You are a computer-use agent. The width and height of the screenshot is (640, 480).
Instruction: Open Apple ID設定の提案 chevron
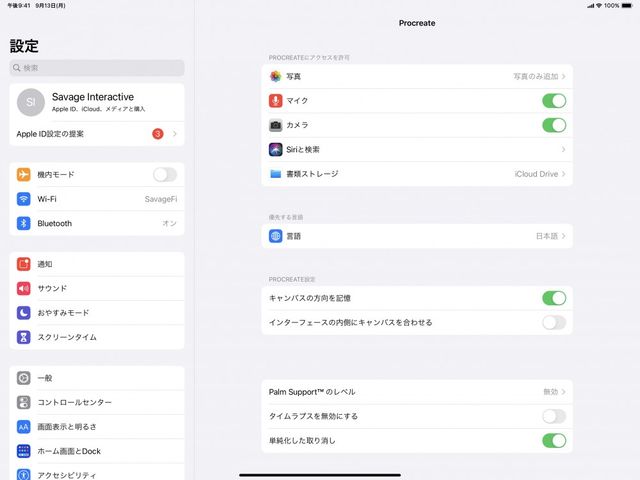[175, 134]
